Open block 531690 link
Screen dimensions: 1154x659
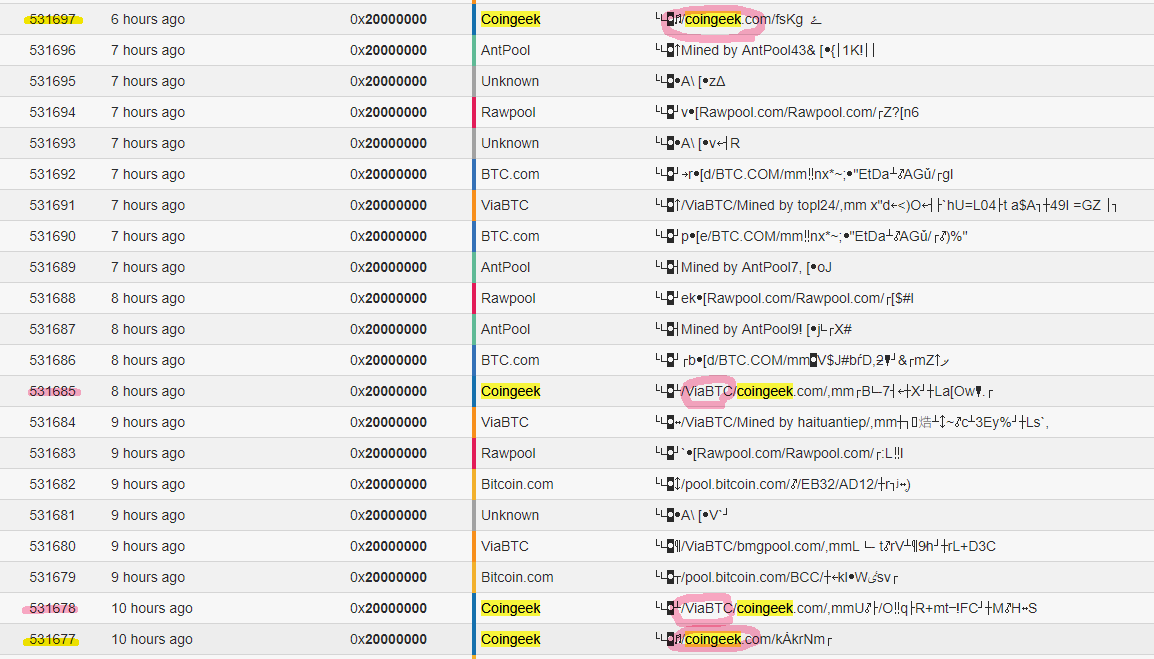pyautogui.click(x=52, y=236)
